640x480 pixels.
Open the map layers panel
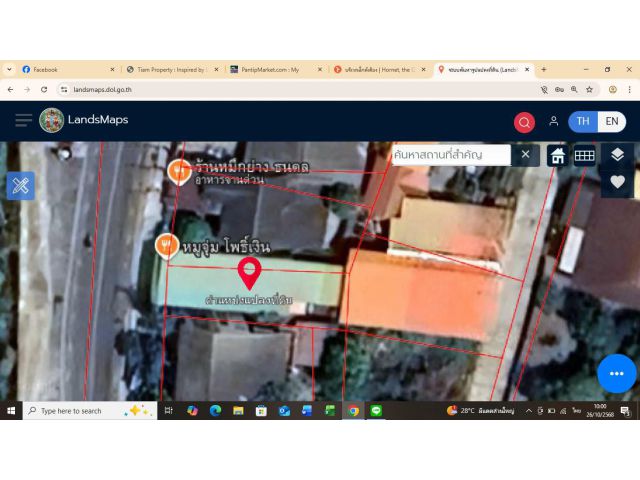tap(617, 154)
